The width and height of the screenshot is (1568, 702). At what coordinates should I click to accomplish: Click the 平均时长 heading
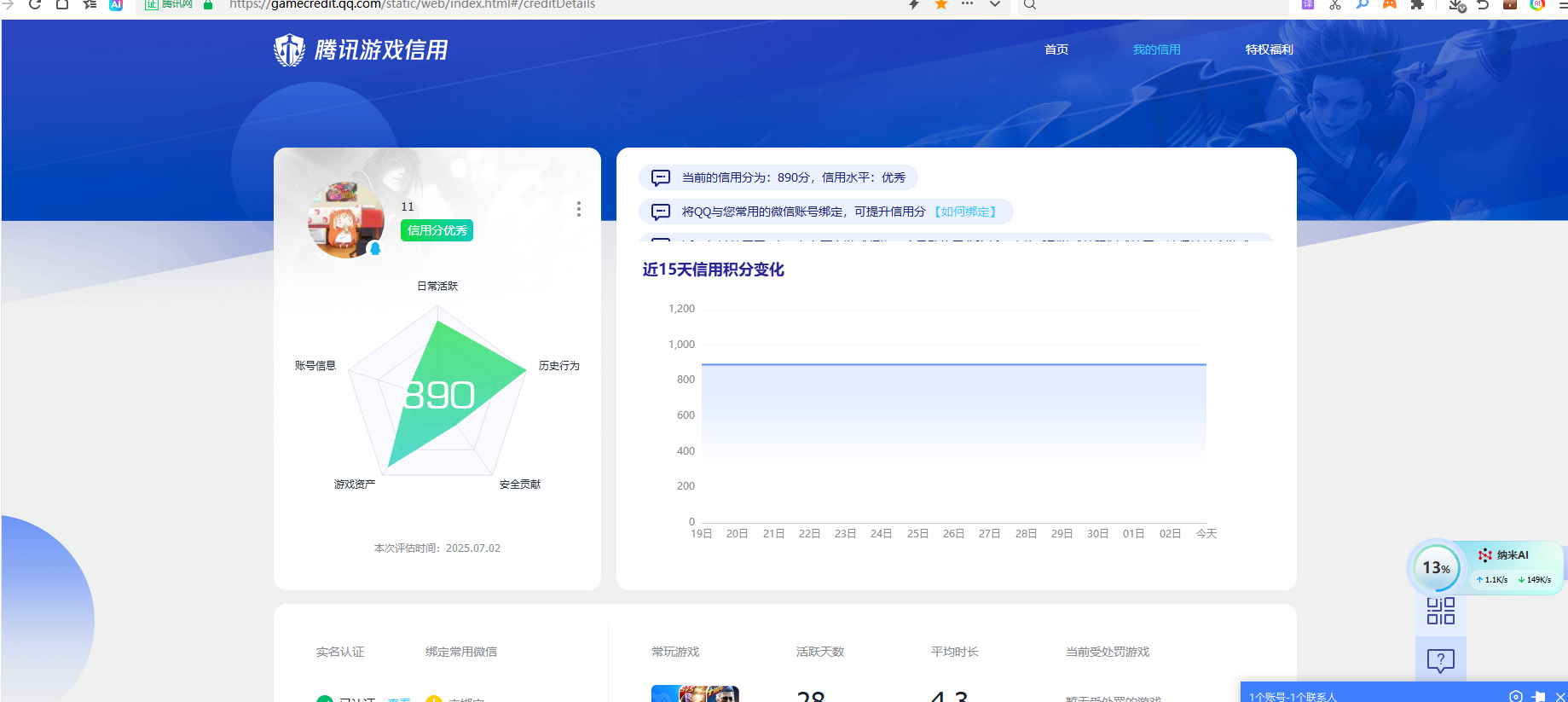coord(955,652)
